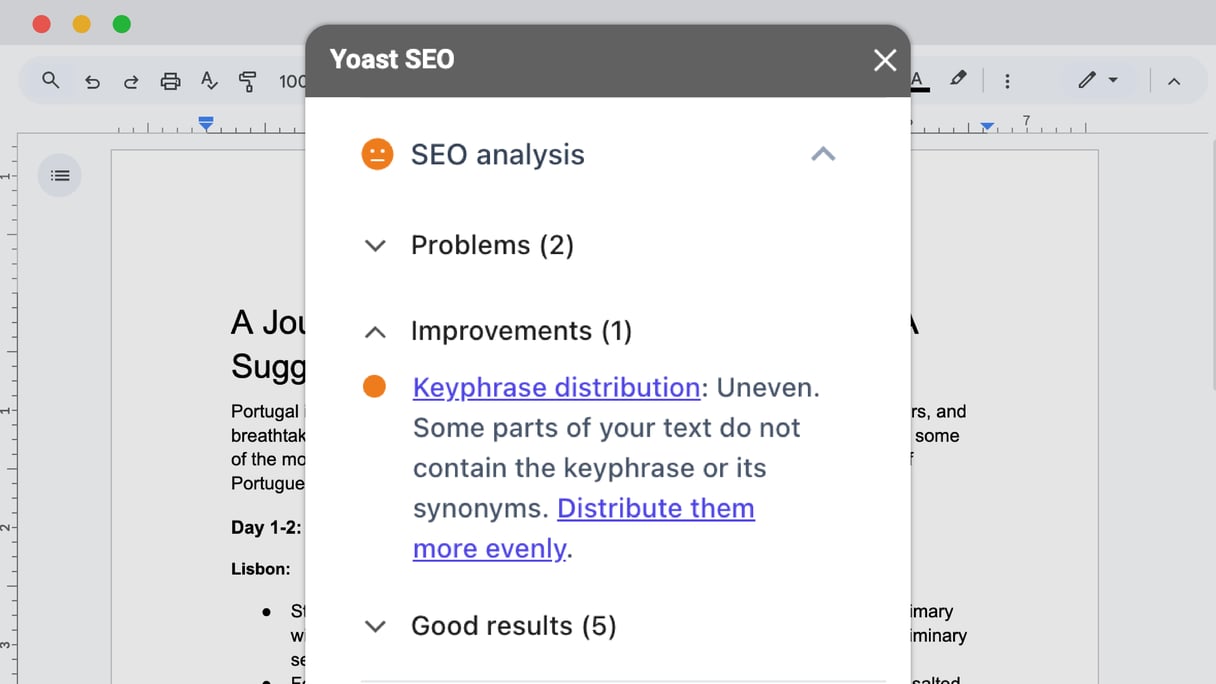1216x684 pixels.
Task: Open the Keyphrase distribution link
Action: pyautogui.click(x=556, y=387)
